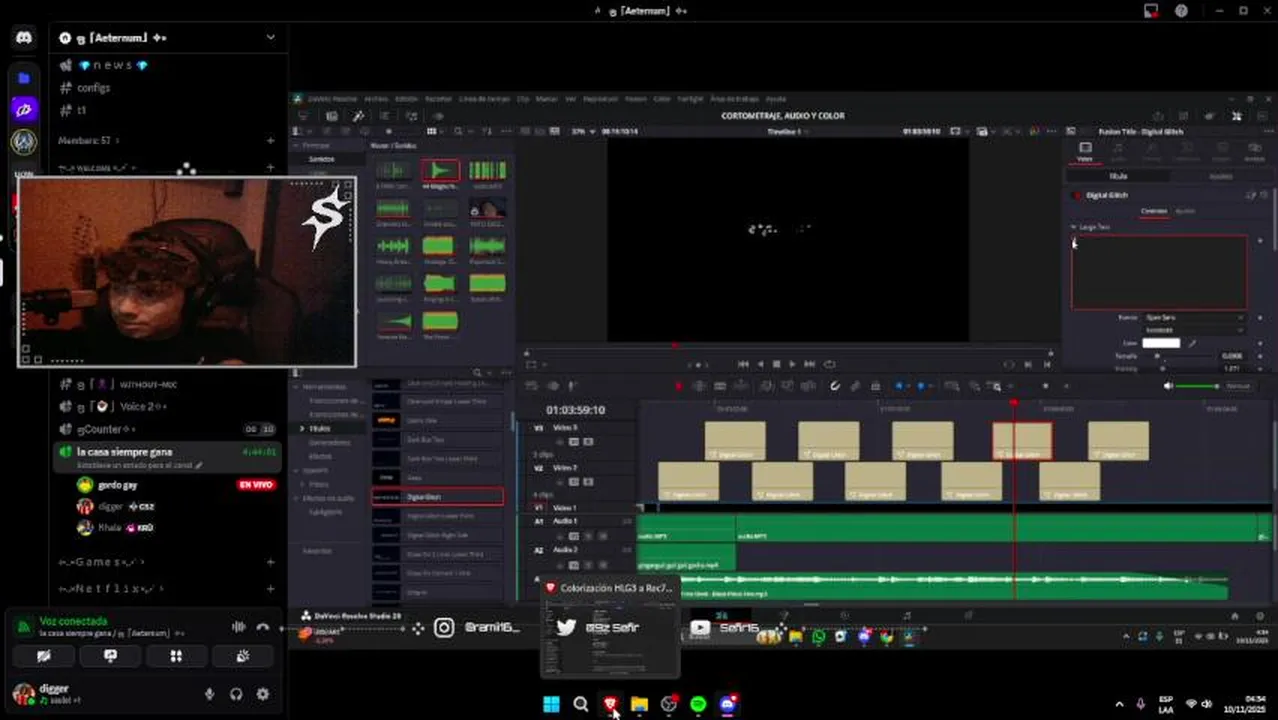The height and width of the screenshot is (720, 1278).
Task: Open the Ayuda menu in DaVinci Resolve
Action: (776, 99)
